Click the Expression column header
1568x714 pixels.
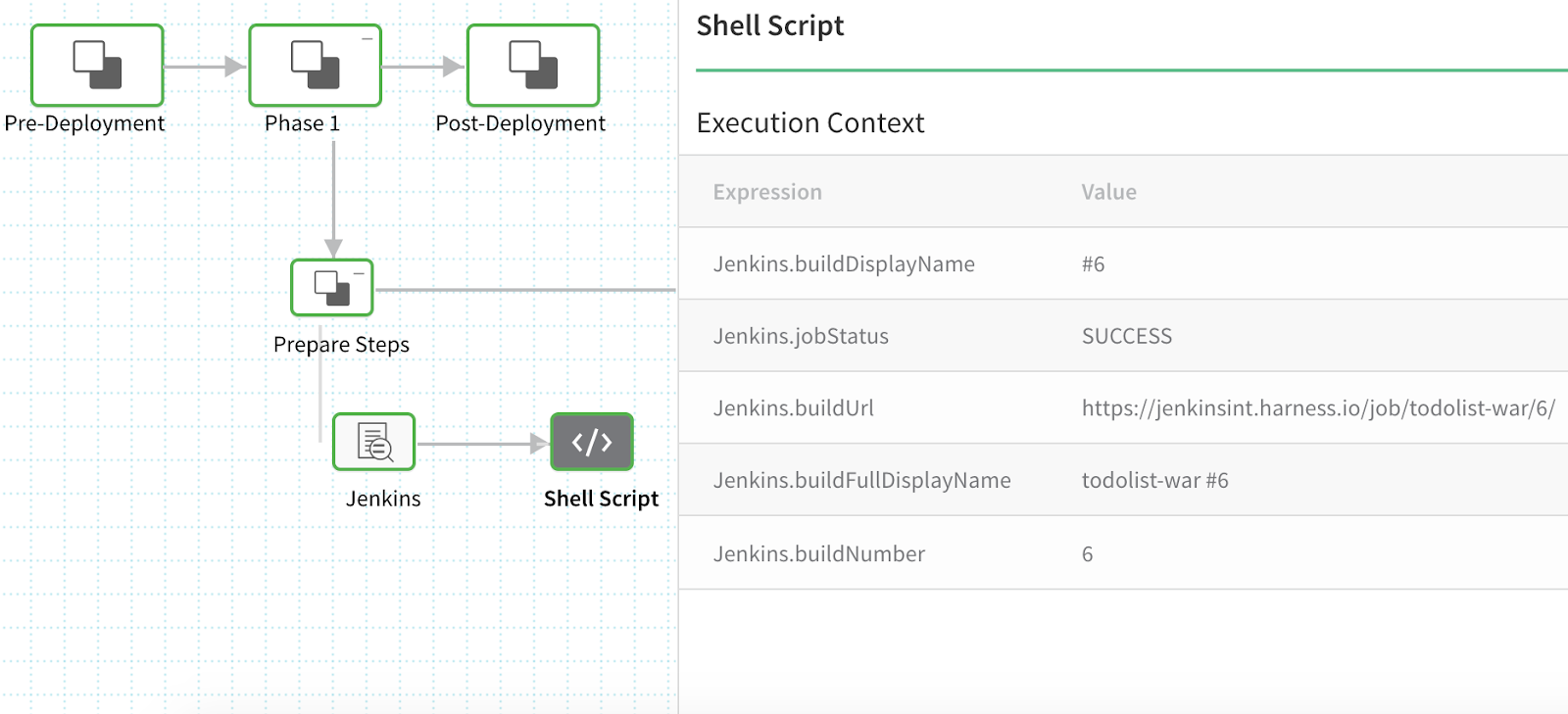[x=767, y=192]
